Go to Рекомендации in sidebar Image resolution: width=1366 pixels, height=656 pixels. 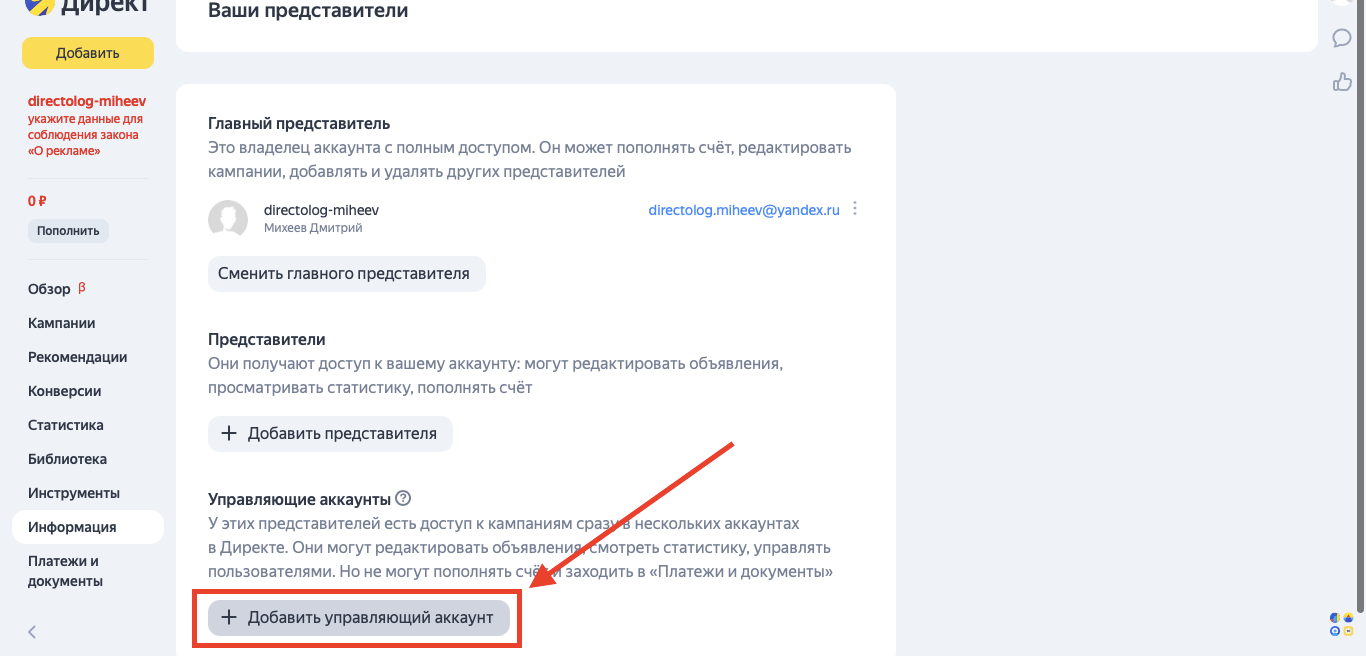tap(77, 357)
